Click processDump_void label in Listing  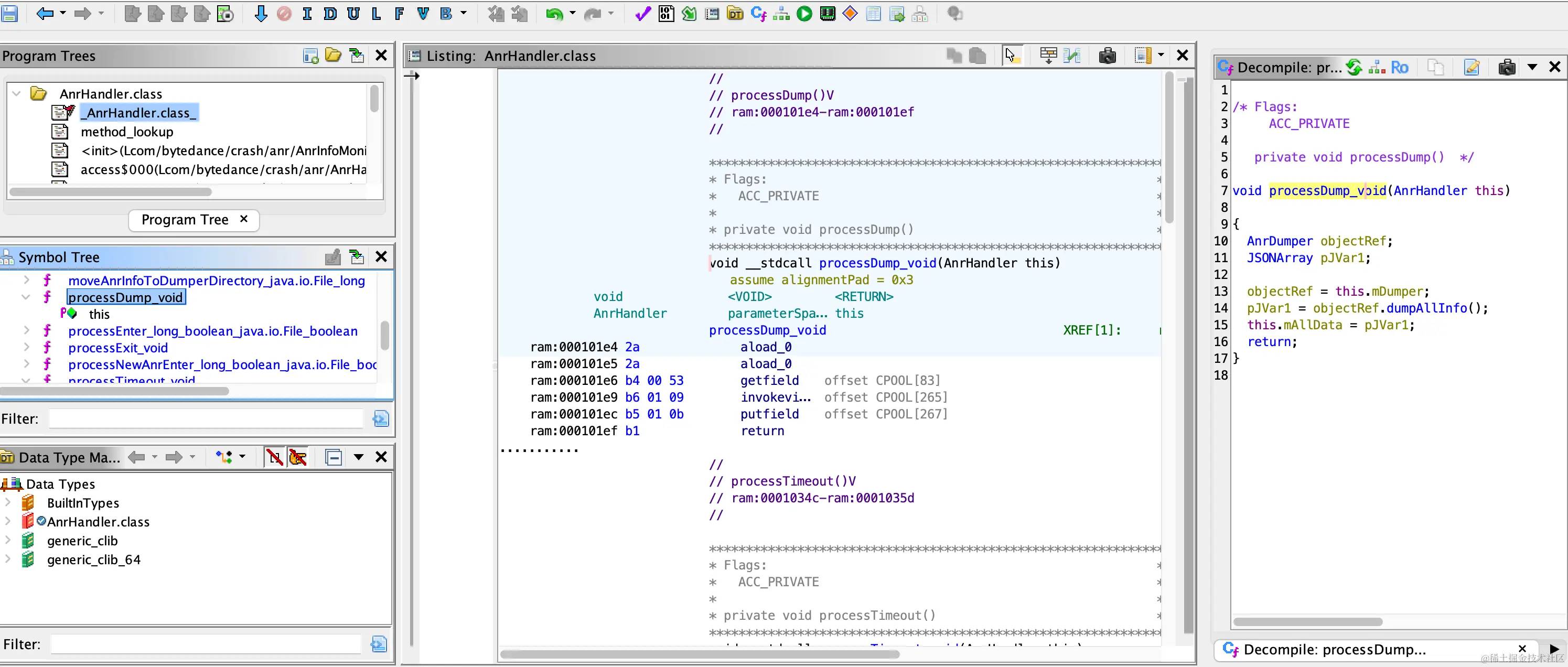pyautogui.click(x=767, y=330)
